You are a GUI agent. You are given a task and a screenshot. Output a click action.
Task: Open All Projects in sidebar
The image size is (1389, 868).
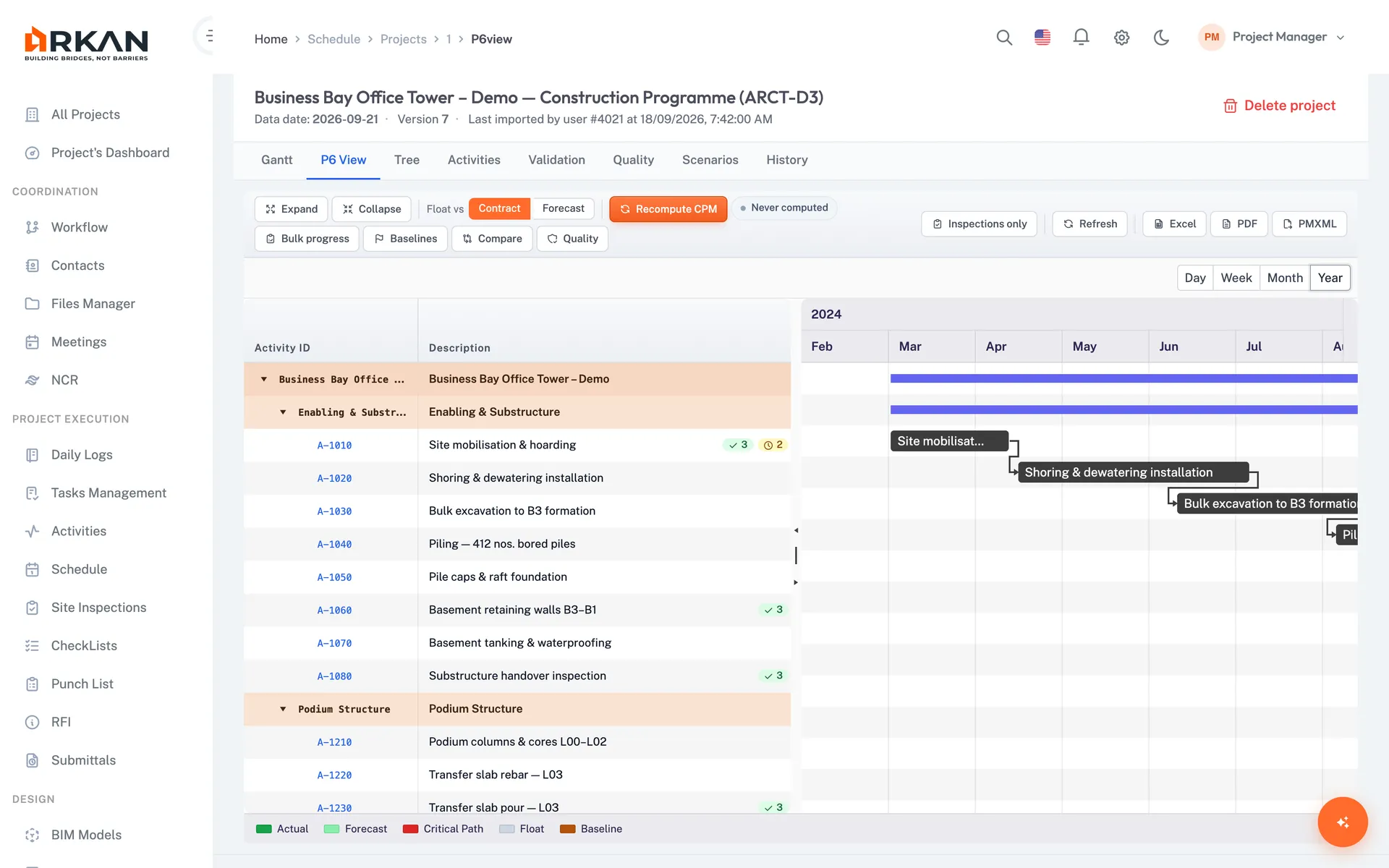click(85, 114)
